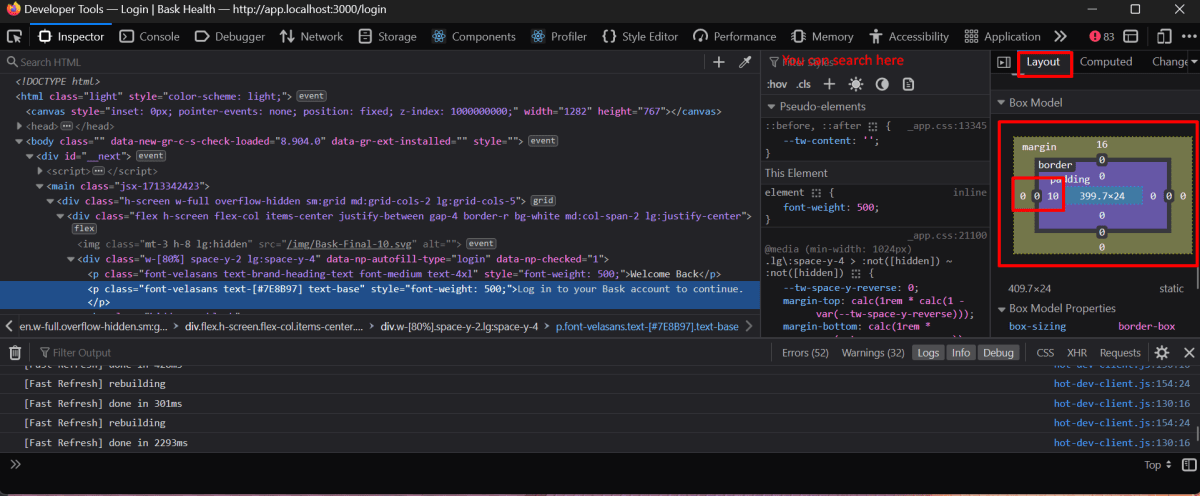The image size is (1200, 496).
Task: Open the Performance tab
Action: (x=734, y=37)
